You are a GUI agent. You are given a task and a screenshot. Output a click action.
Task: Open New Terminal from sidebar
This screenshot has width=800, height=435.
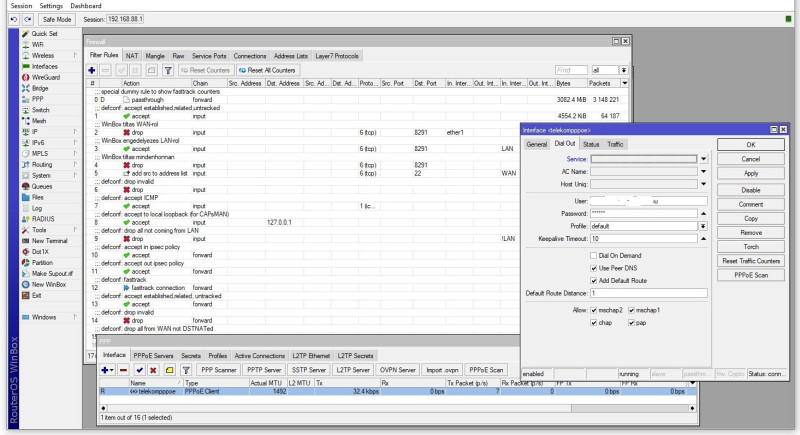[49, 241]
